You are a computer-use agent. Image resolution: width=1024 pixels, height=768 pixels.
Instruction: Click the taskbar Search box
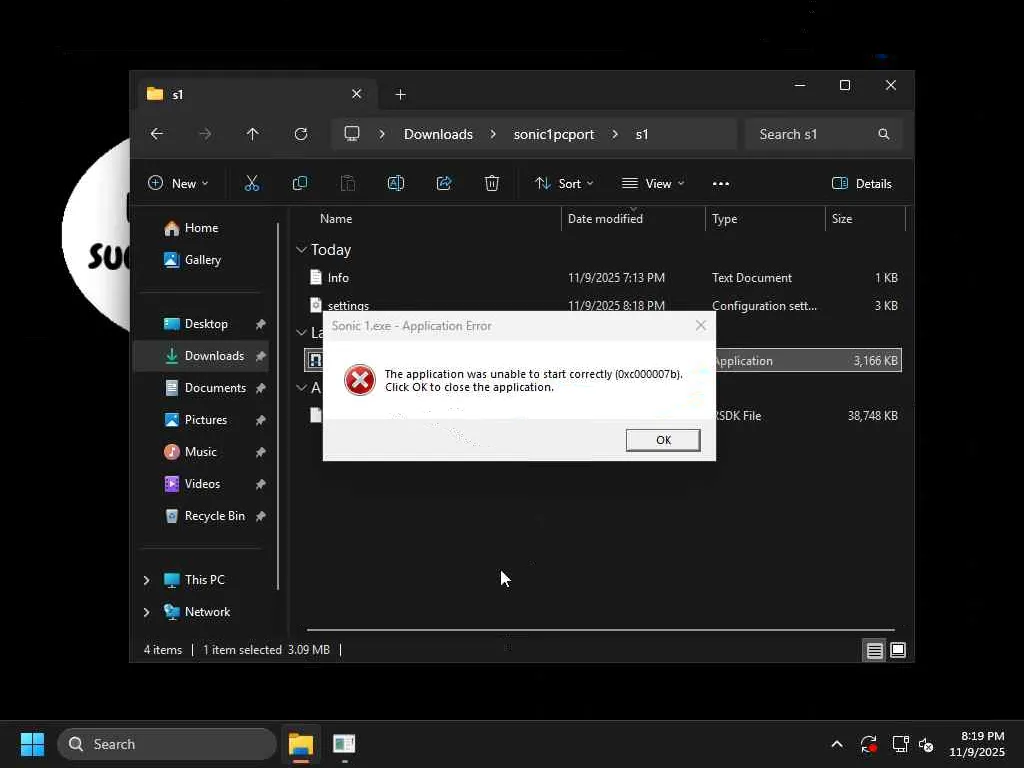167,744
